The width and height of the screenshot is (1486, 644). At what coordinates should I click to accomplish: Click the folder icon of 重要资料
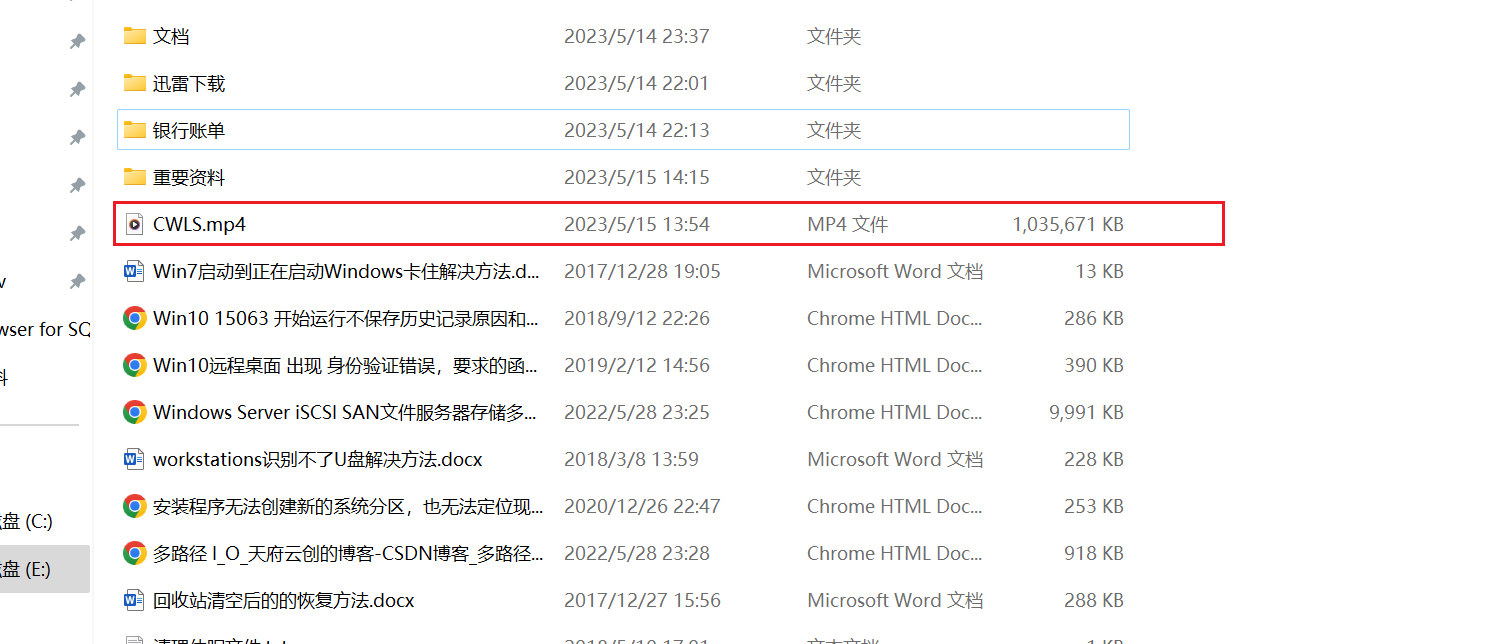coord(134,176)
